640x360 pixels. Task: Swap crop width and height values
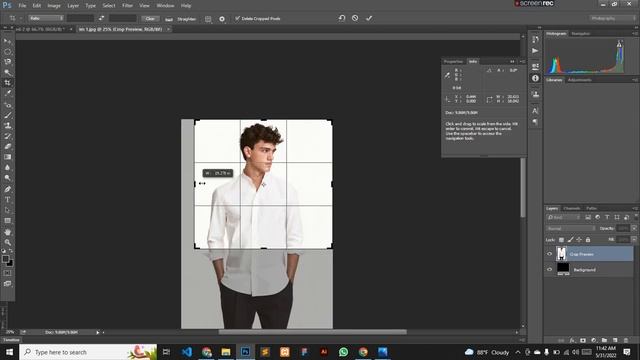tap(101, 18)
